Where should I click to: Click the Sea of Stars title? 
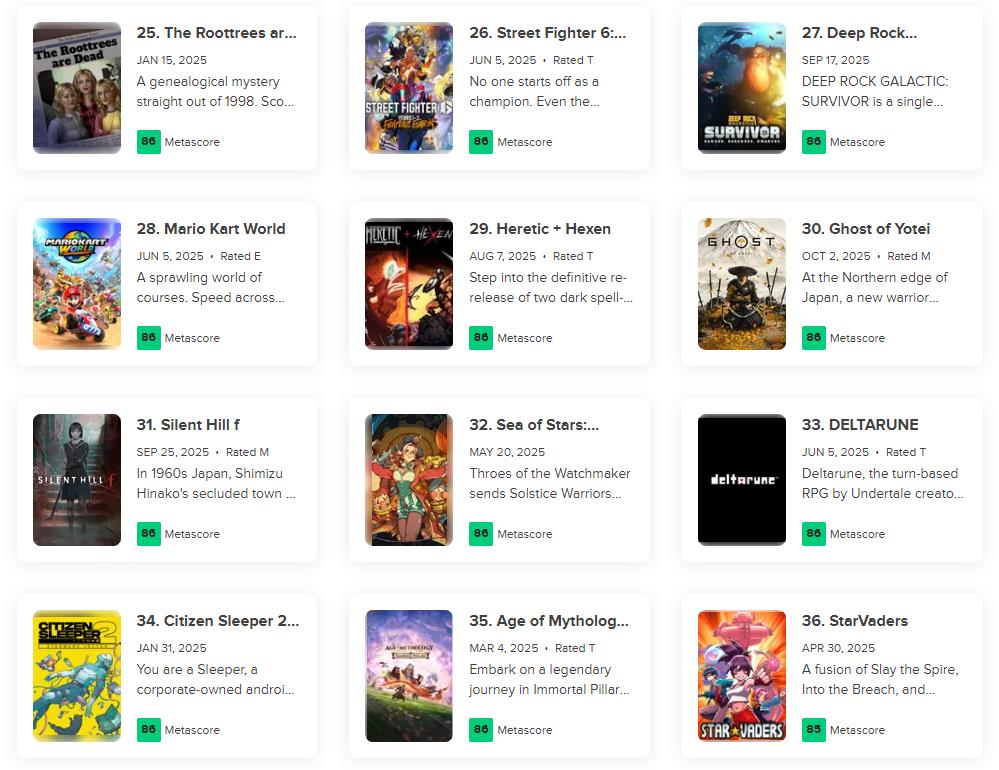coord(534,425)
